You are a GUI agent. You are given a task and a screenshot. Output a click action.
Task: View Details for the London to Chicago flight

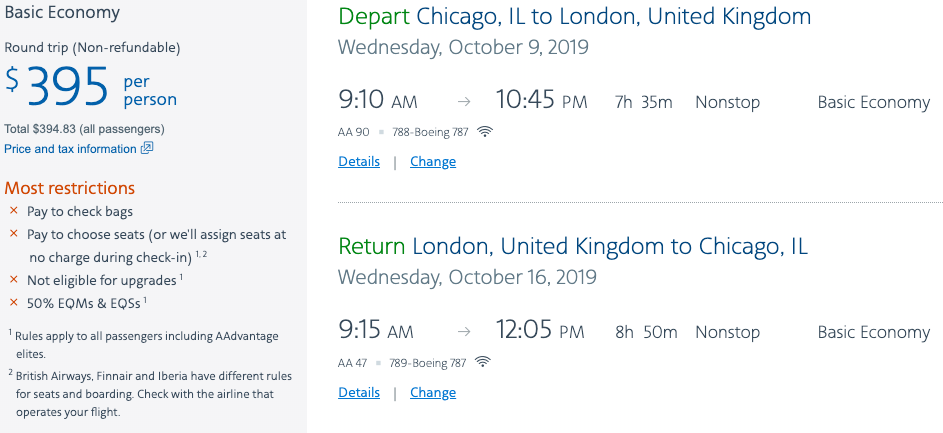tap(359, 393)
